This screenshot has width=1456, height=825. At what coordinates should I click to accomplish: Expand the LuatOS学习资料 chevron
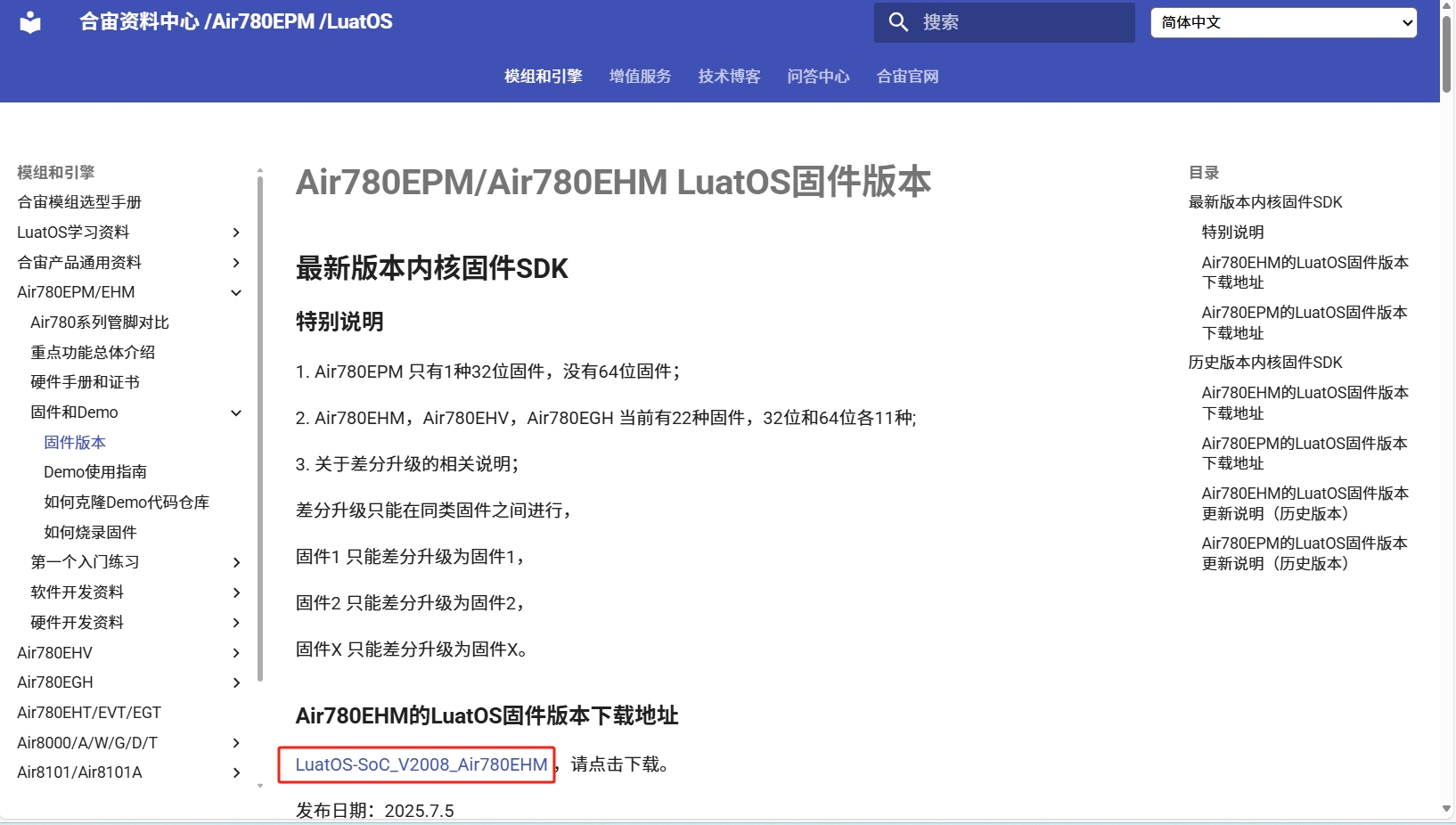pos(236,233)
